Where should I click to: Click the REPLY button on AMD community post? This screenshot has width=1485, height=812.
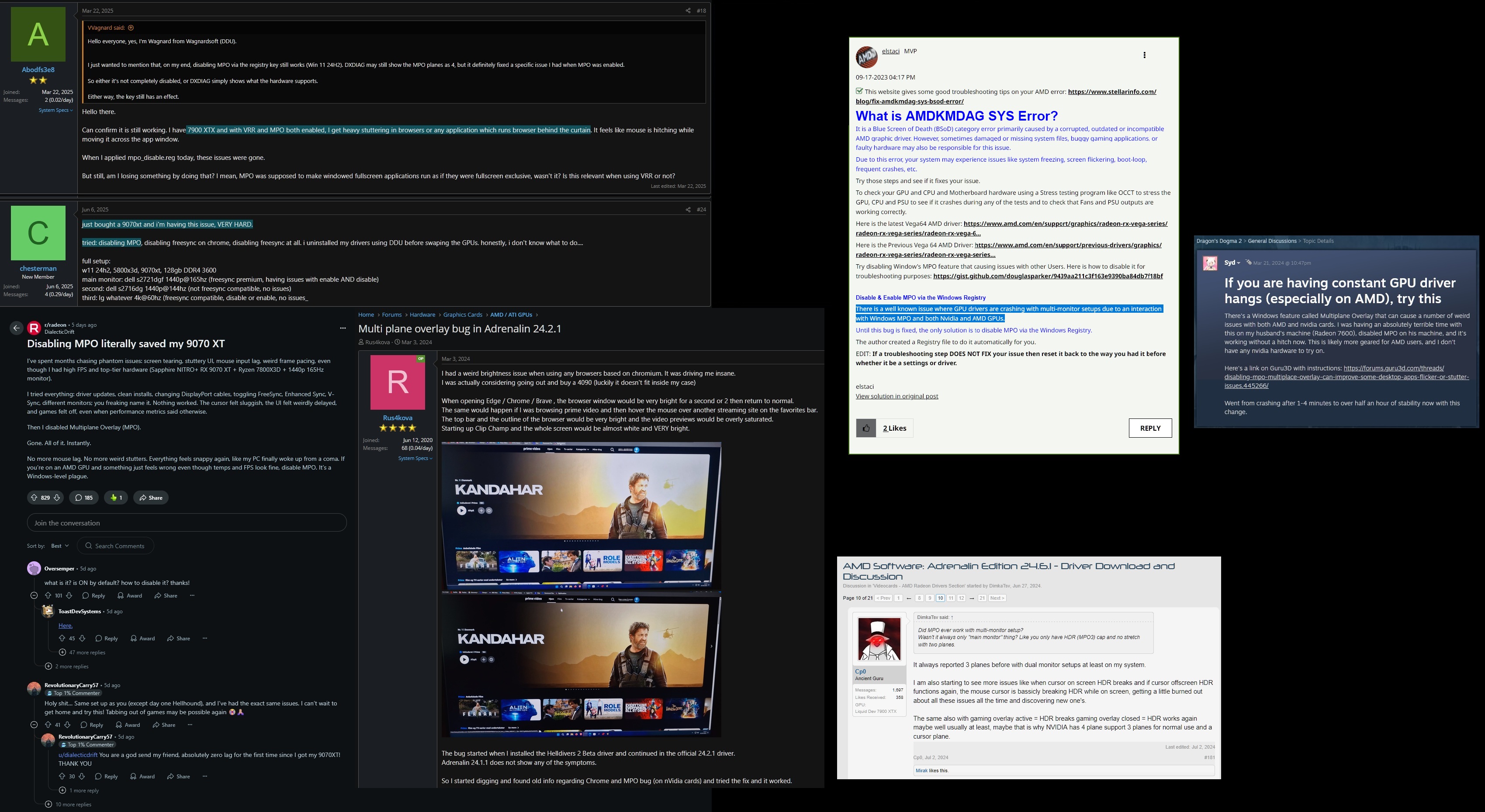[1150, 428]
